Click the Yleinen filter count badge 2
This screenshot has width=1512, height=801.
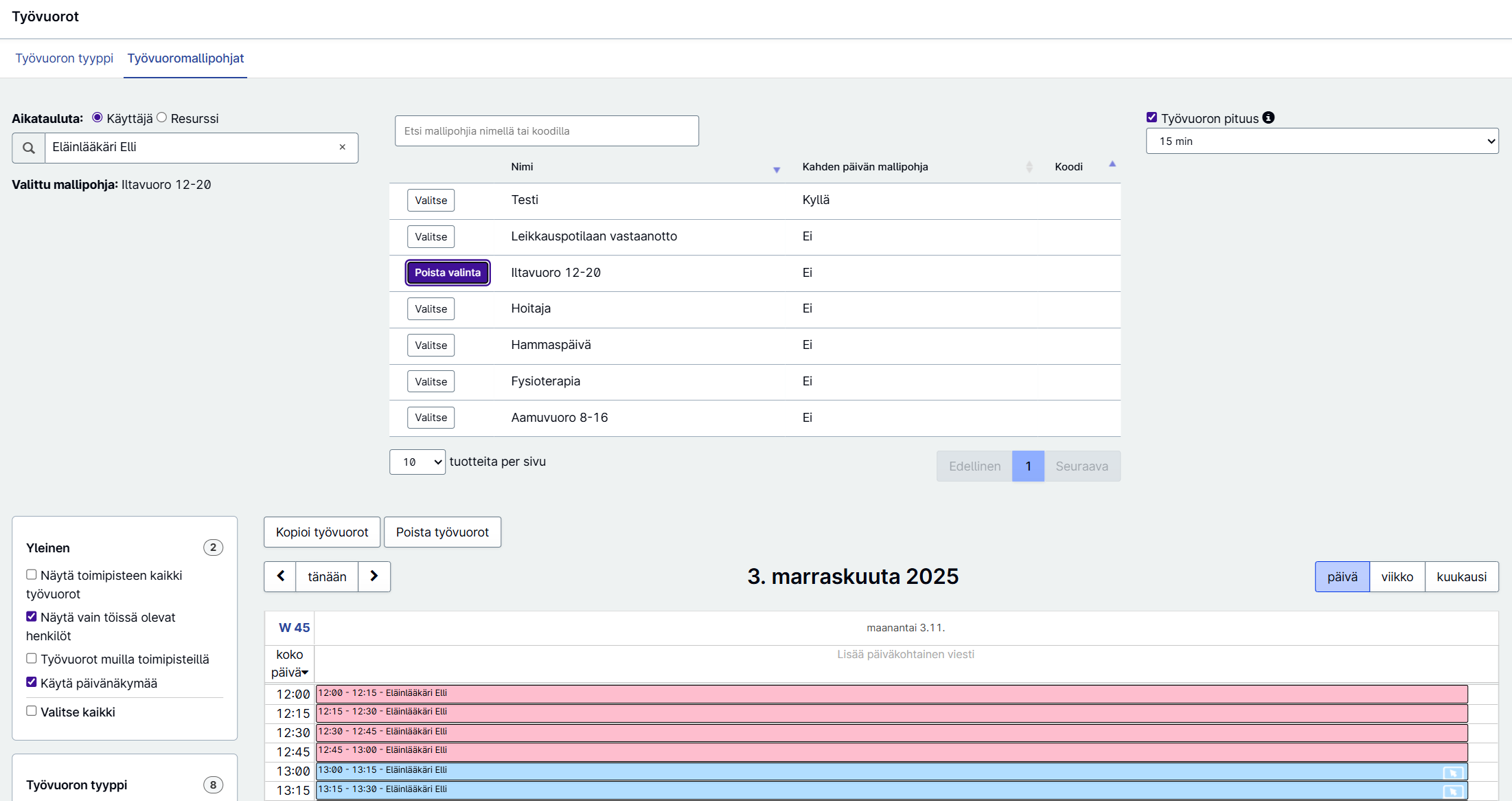[x=213, y=548]
